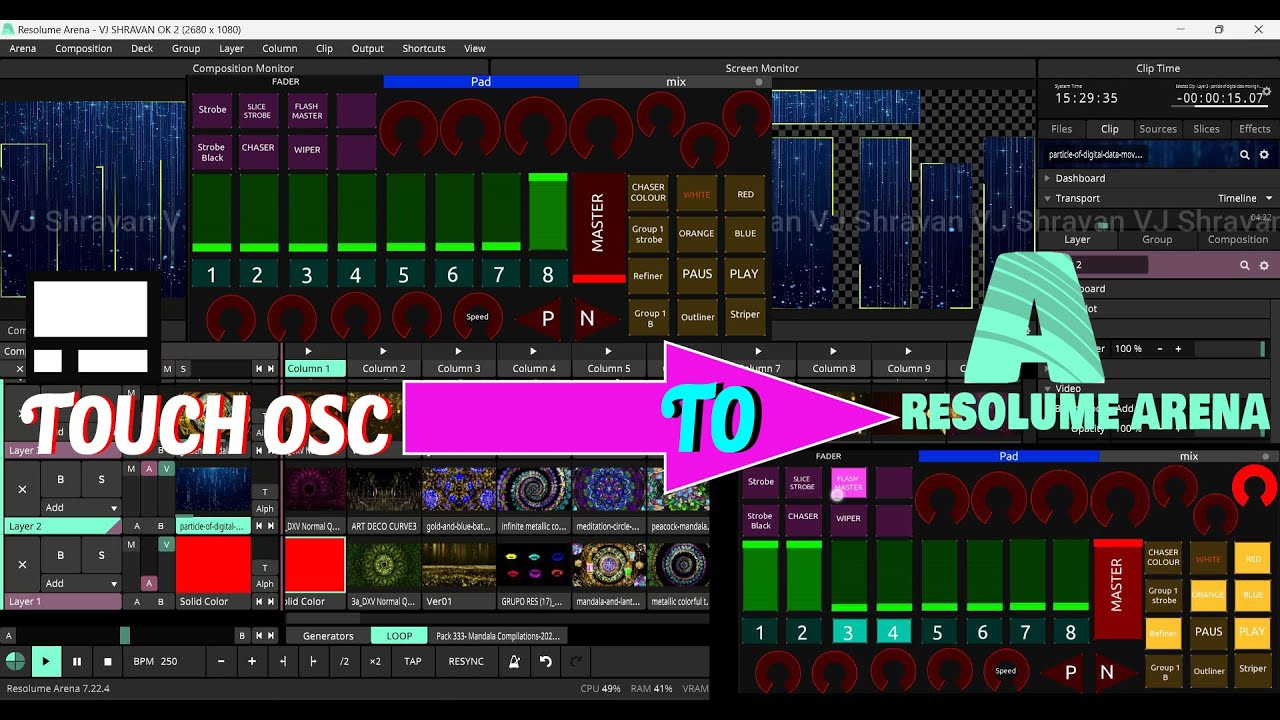Click the Layer 2 T transition slider
1280x720 pixels.
(265, 491)
